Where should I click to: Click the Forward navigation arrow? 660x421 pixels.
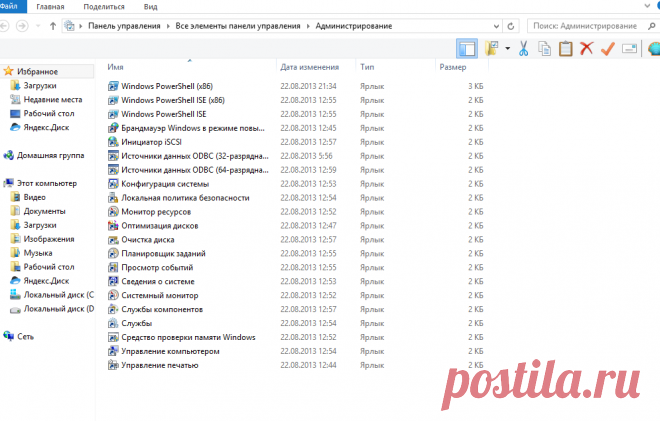tap(22, 26)
